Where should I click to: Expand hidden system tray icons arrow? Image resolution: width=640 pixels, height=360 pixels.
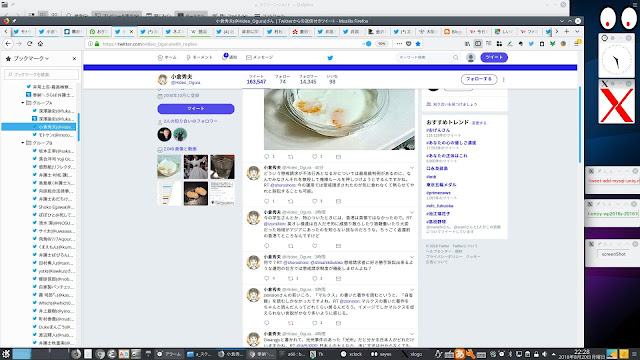tap(553, 354)
